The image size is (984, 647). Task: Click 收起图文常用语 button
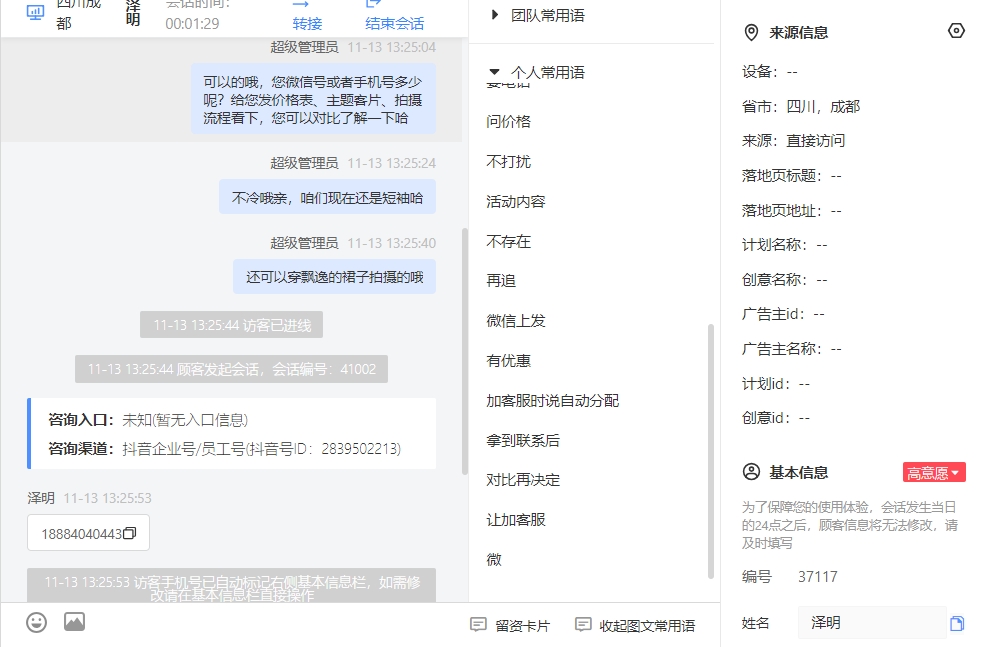[635, 625]
